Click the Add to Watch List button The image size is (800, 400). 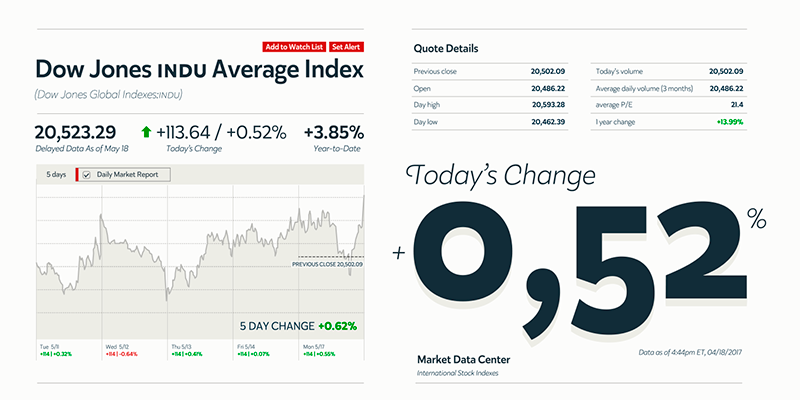pyautogui.click(x=293, y=47)
